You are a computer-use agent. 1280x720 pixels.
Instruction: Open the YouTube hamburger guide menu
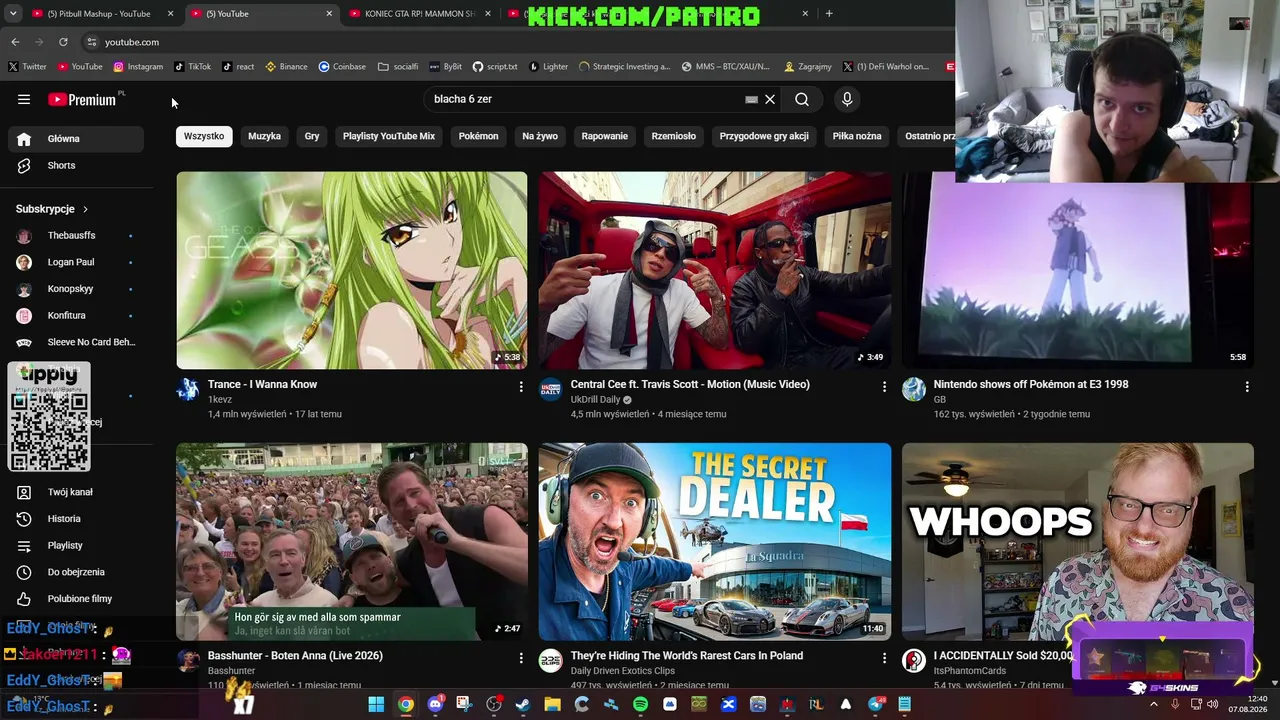click(24, 99)
